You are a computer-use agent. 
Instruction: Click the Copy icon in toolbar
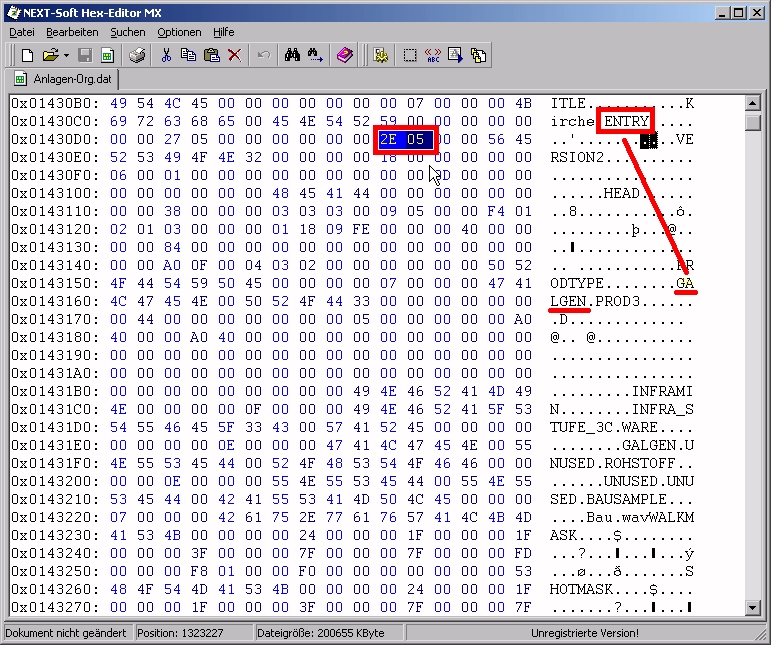click(188, 56)
